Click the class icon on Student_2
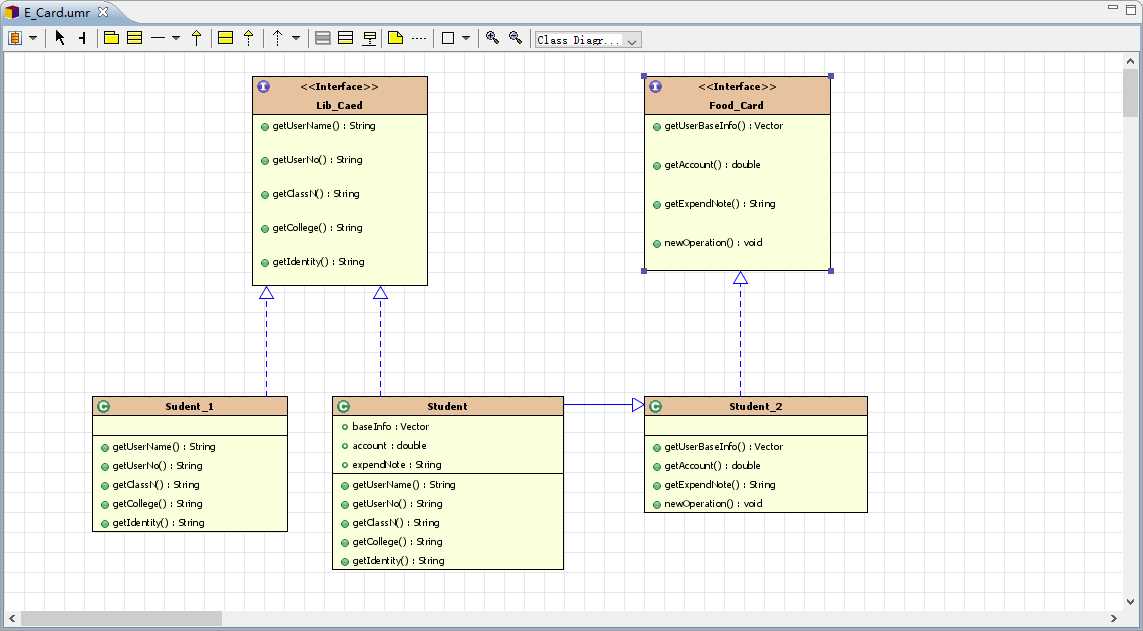Screen dimensions: 1143x631 655,407
